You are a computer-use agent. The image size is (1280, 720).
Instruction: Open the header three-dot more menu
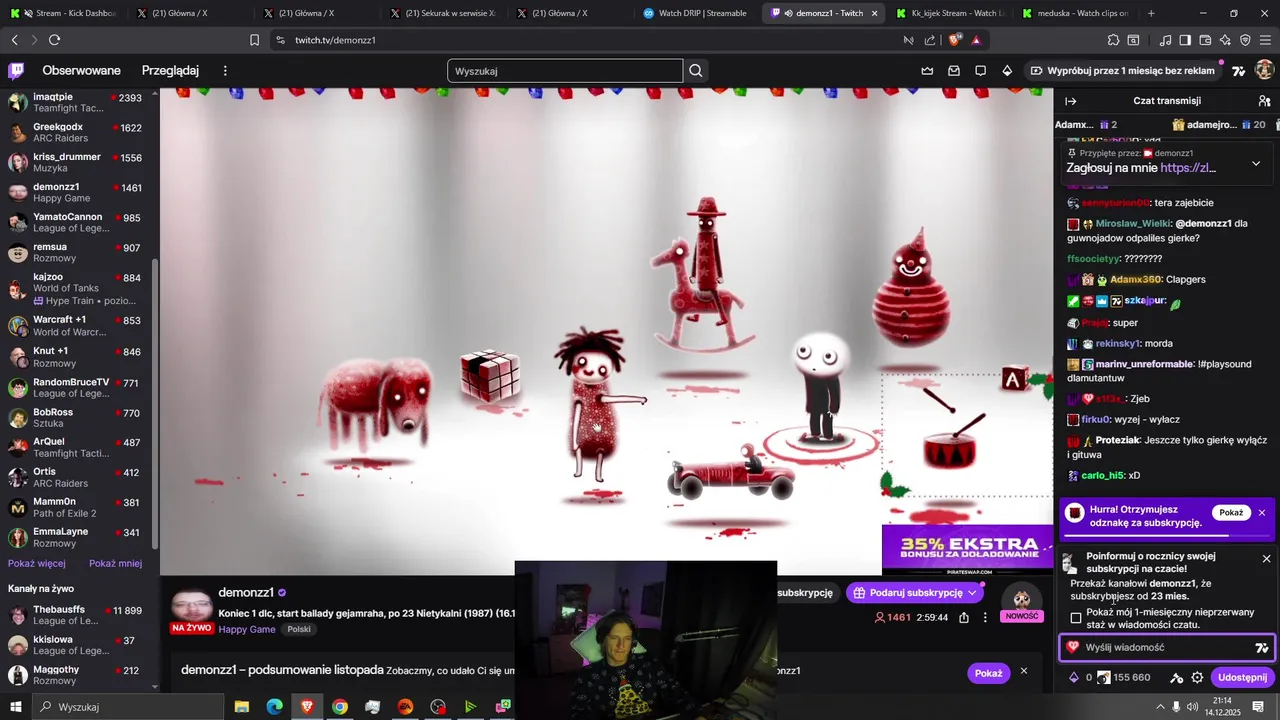coord(225,71)
